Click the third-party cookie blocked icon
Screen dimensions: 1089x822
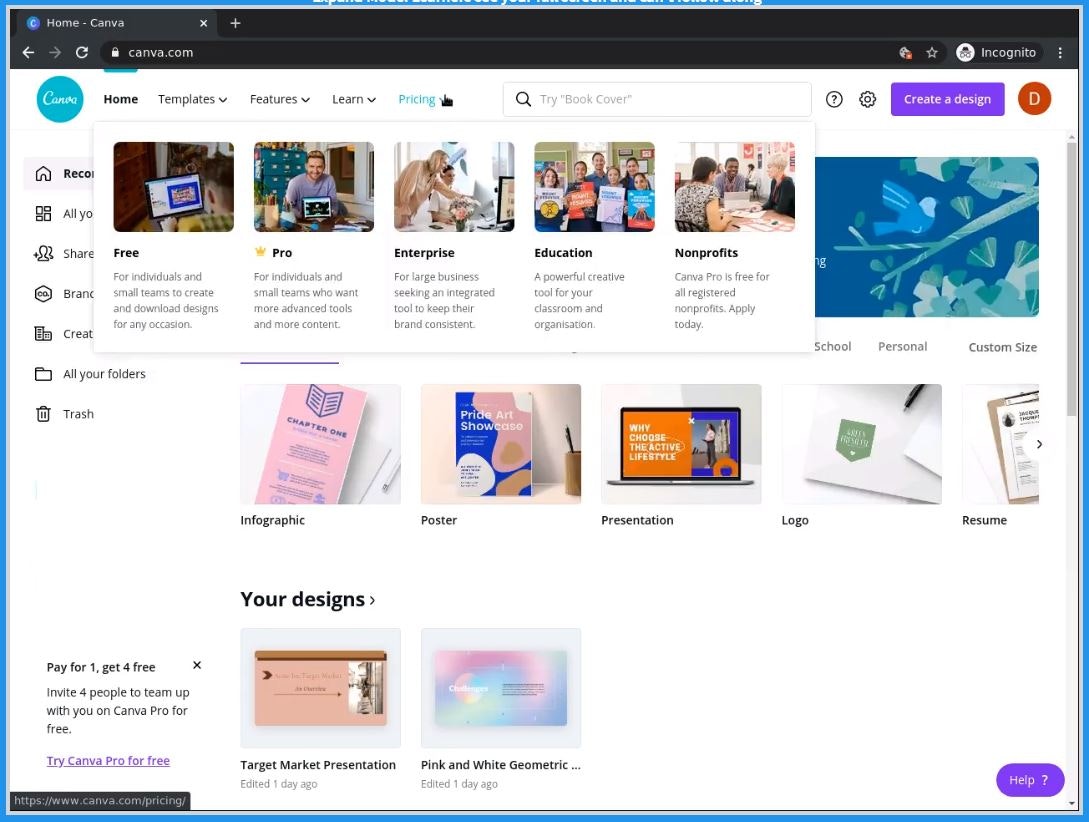pos(905,52)
